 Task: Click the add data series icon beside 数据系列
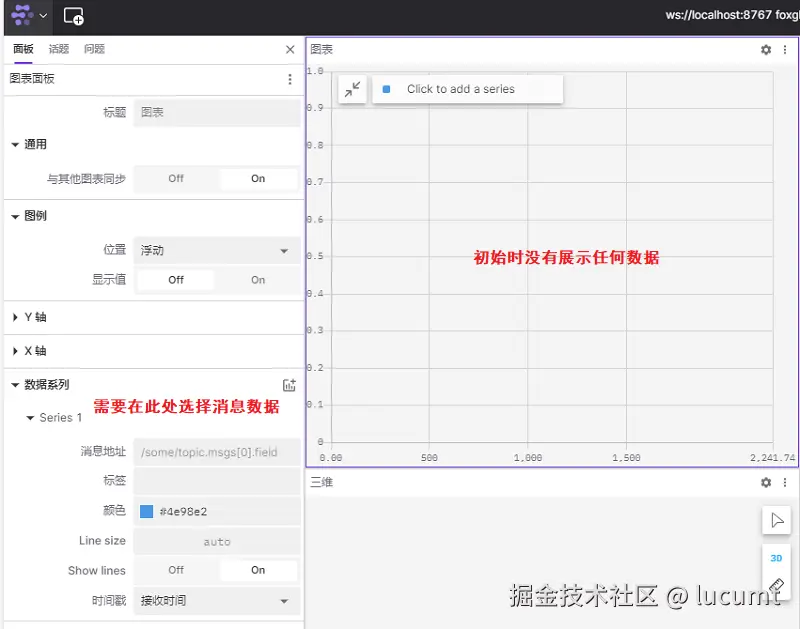coord(290,385)
